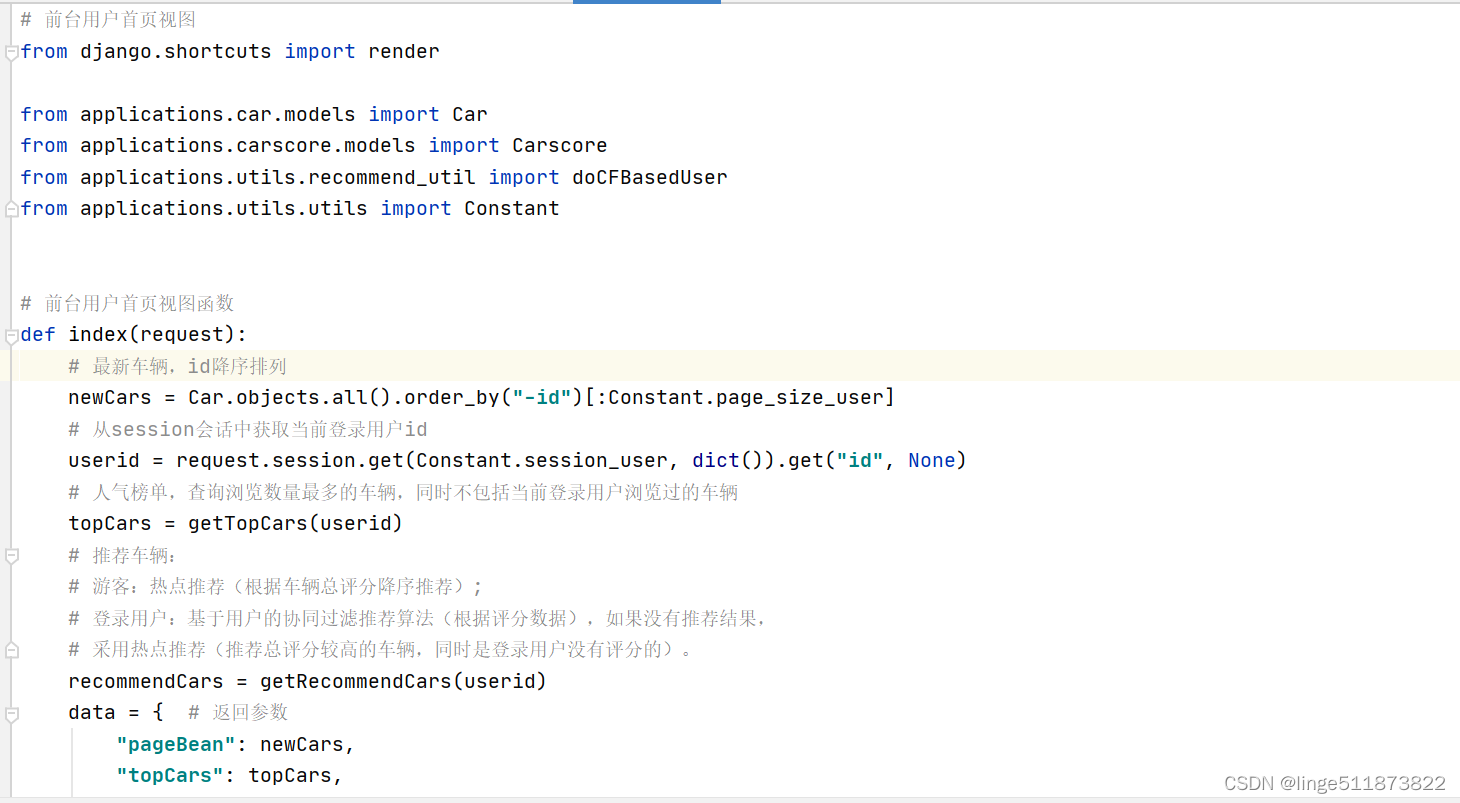Click the '"-id"' string in order_by call

(542, 397)
